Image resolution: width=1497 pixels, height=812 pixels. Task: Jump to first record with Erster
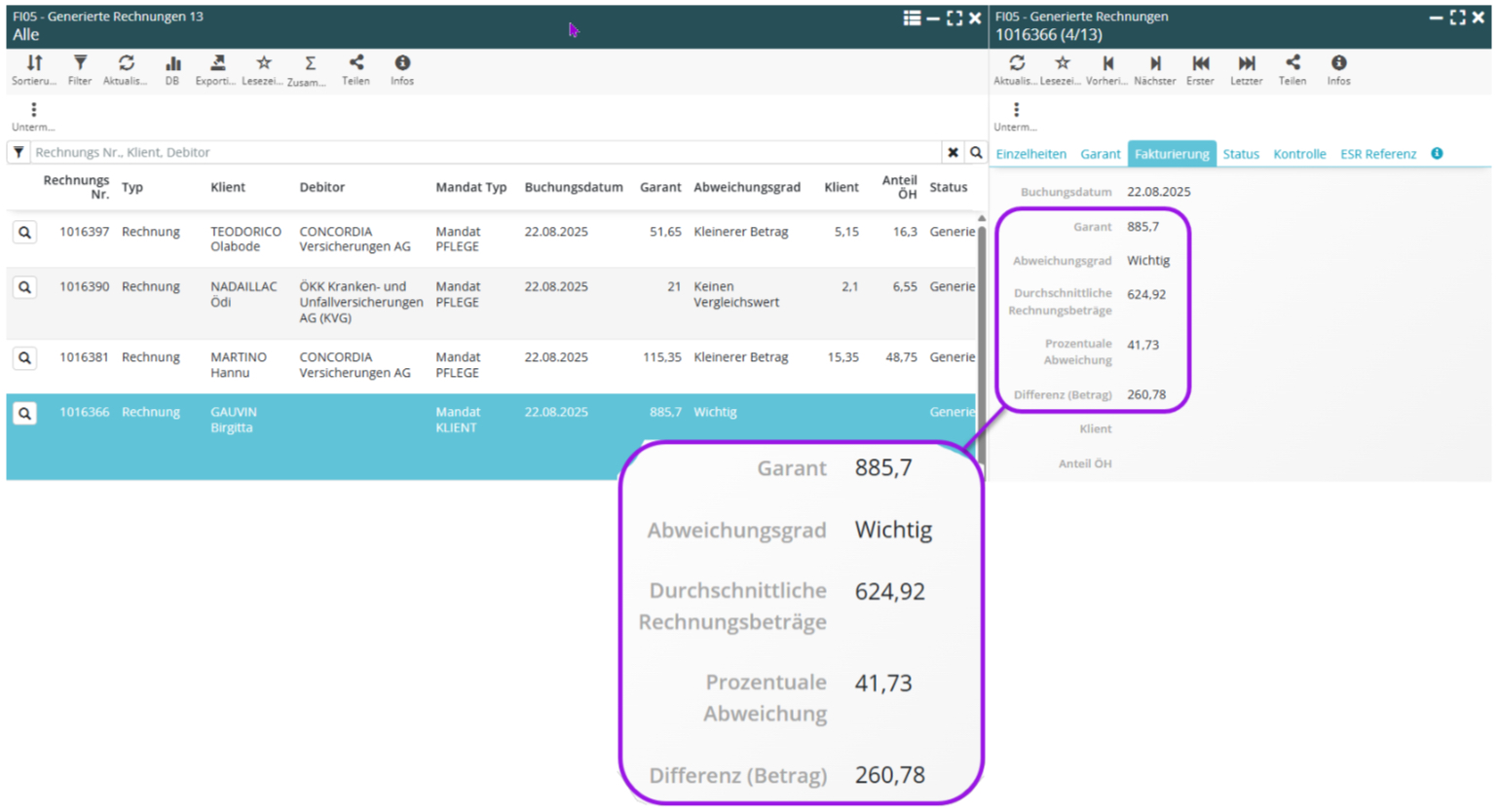tap(1200, 70)
